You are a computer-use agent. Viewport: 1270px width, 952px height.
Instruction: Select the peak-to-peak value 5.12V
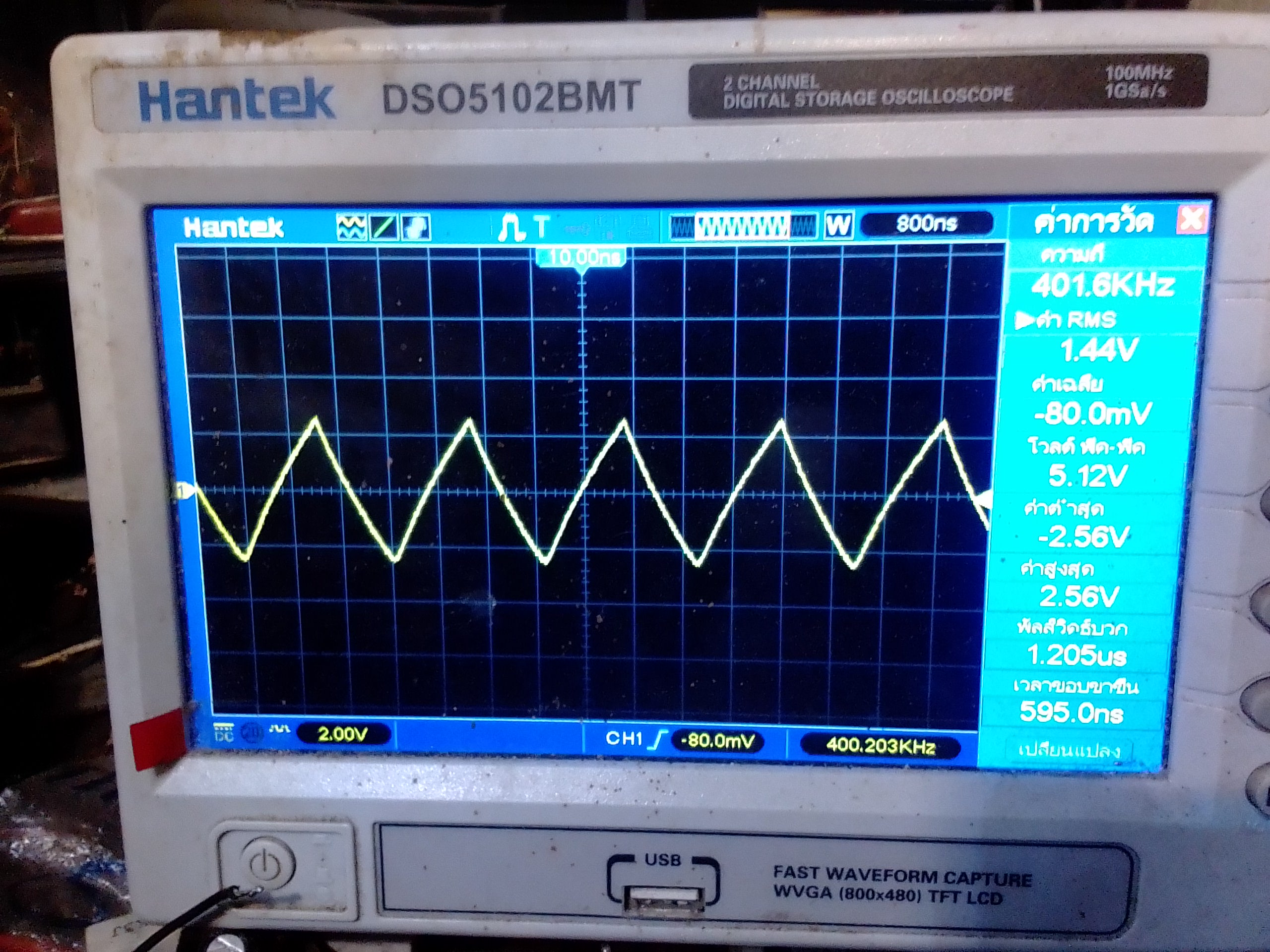point(1087,476)
